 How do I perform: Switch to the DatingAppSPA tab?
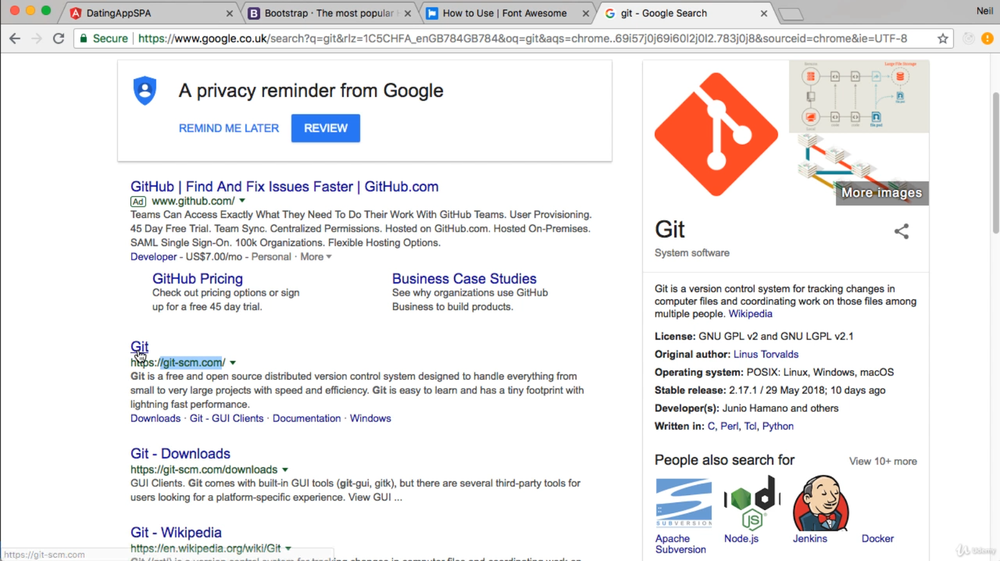coord(150,14)
